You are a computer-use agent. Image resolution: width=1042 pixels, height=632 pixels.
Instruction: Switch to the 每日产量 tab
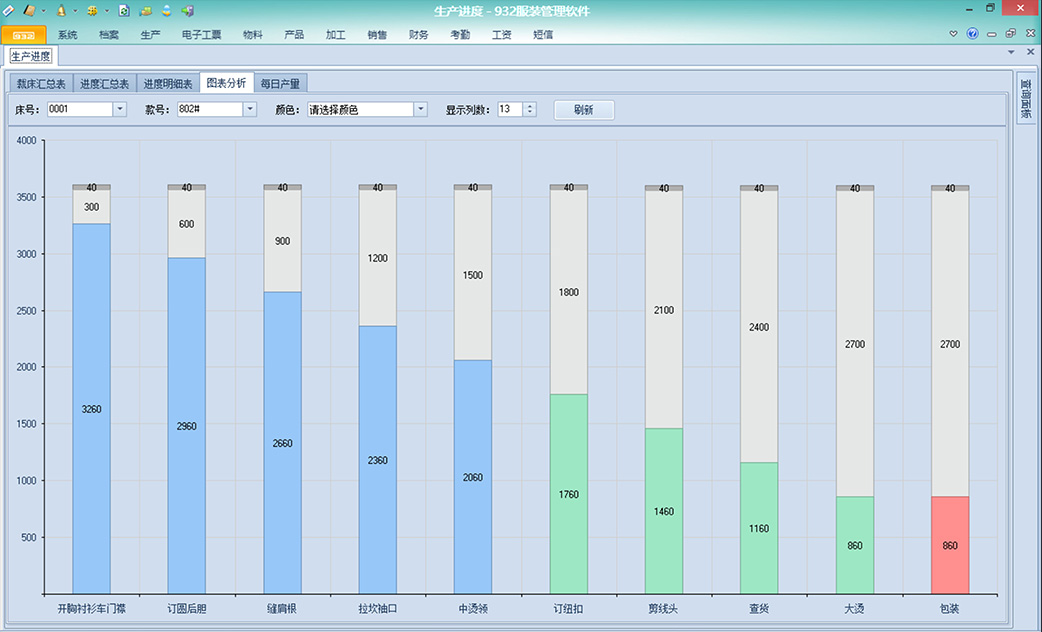pyautogui.click(x=280, y=84)
